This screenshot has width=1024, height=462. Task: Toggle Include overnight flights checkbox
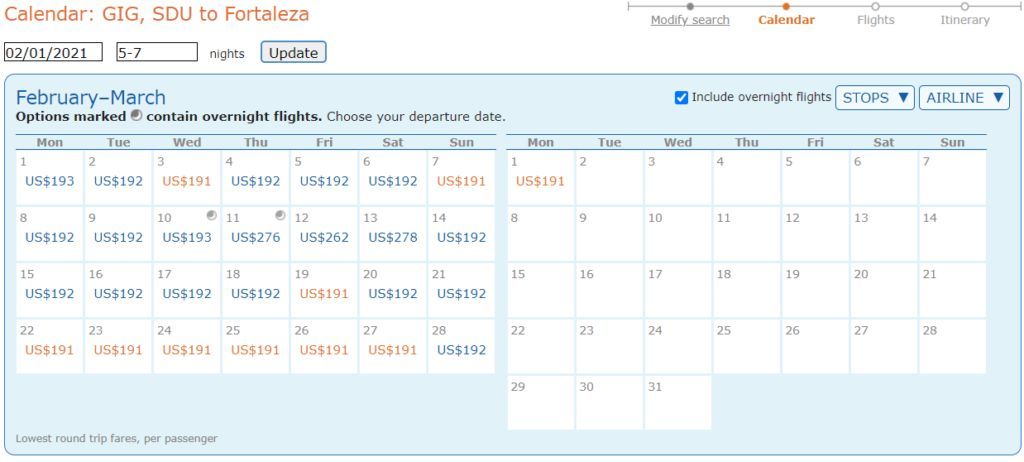point(681,97)
